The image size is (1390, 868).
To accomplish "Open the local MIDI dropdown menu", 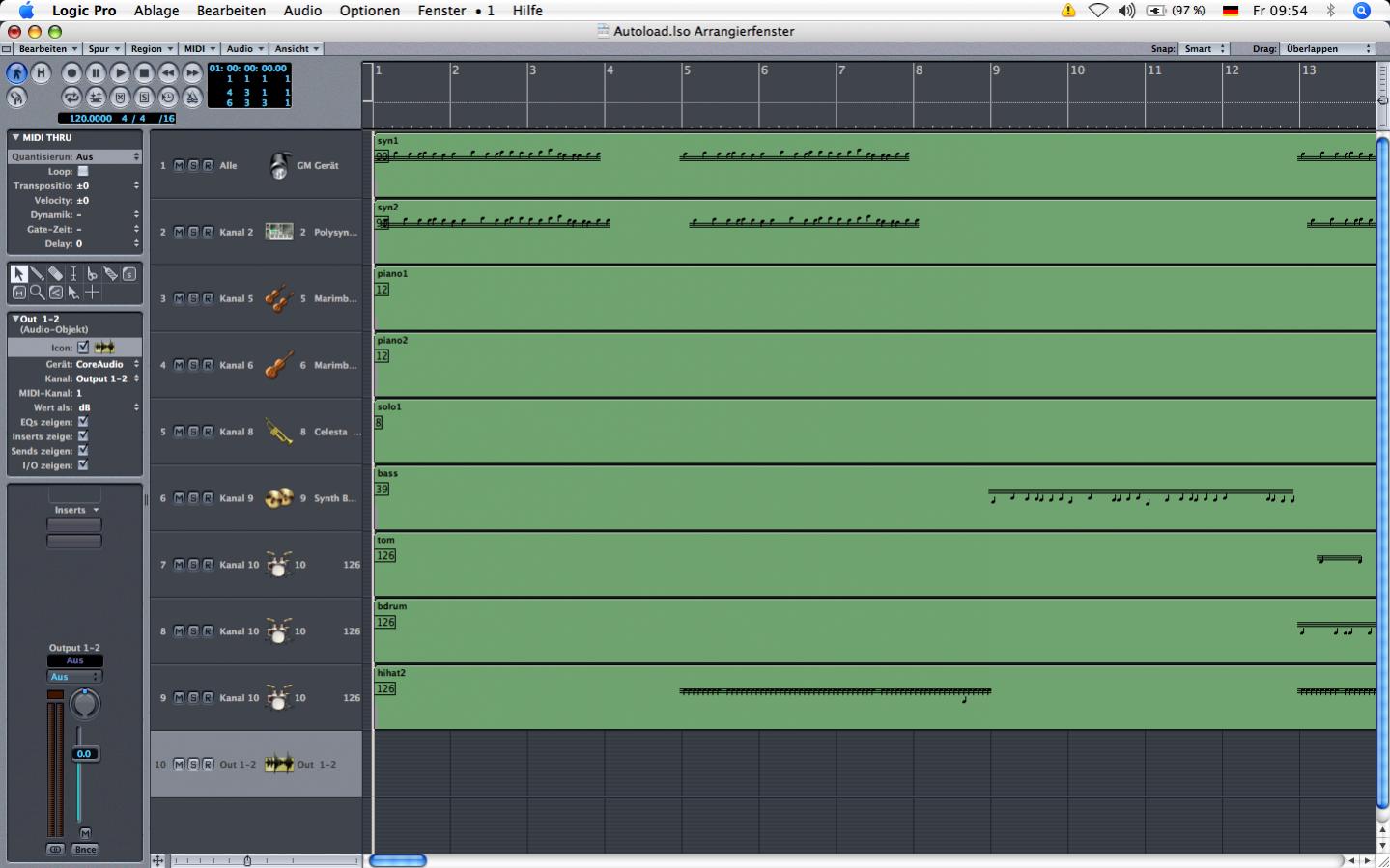I will [200, 49].
